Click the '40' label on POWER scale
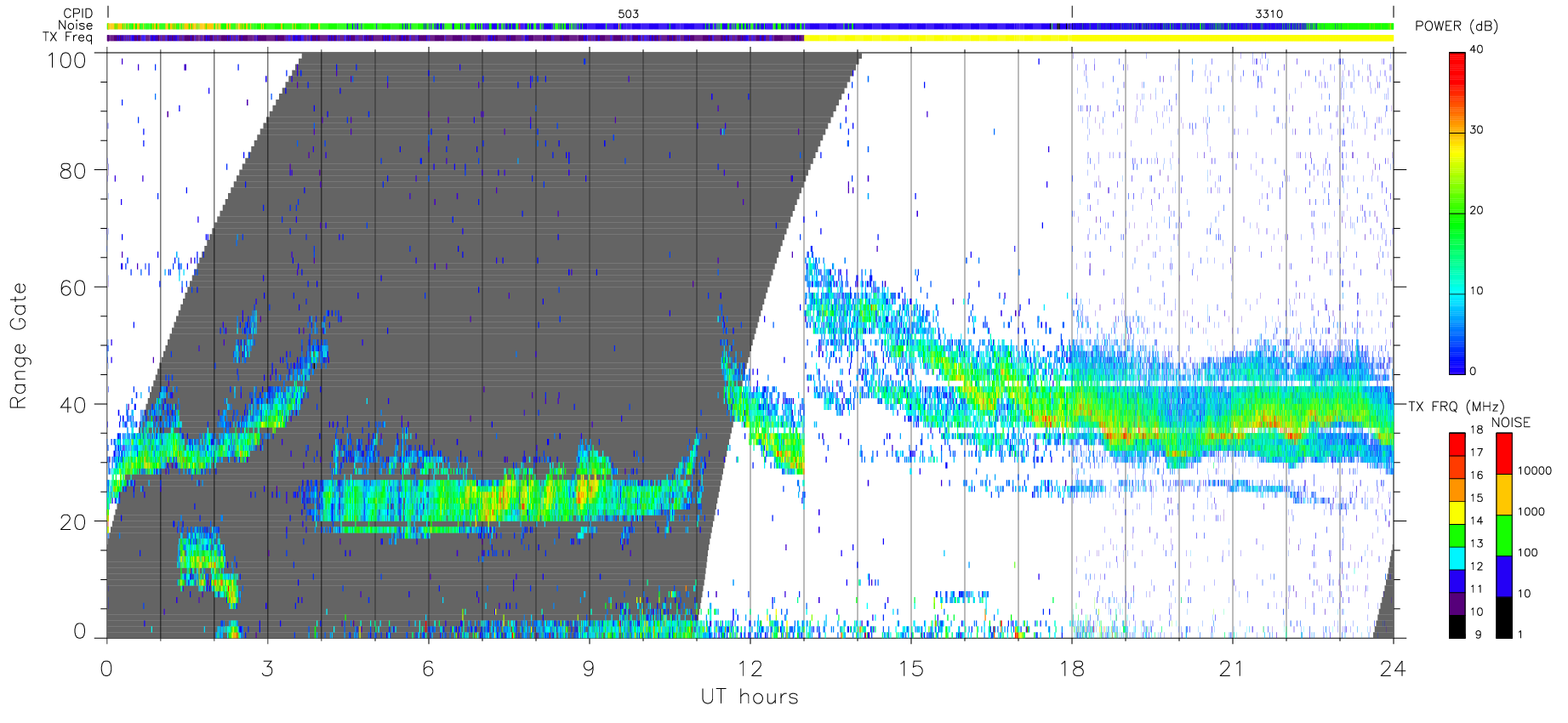 [x=1476, y=49]
